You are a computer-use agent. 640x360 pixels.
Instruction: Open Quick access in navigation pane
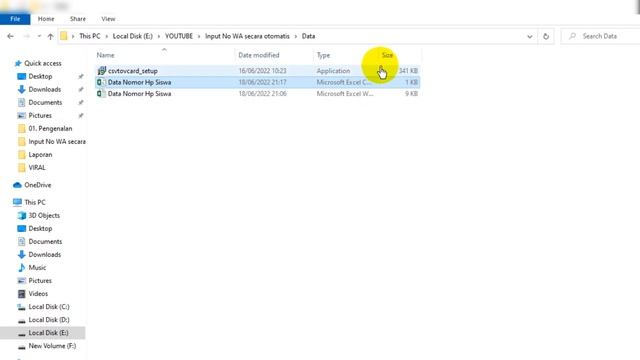(x=42, y=63)
